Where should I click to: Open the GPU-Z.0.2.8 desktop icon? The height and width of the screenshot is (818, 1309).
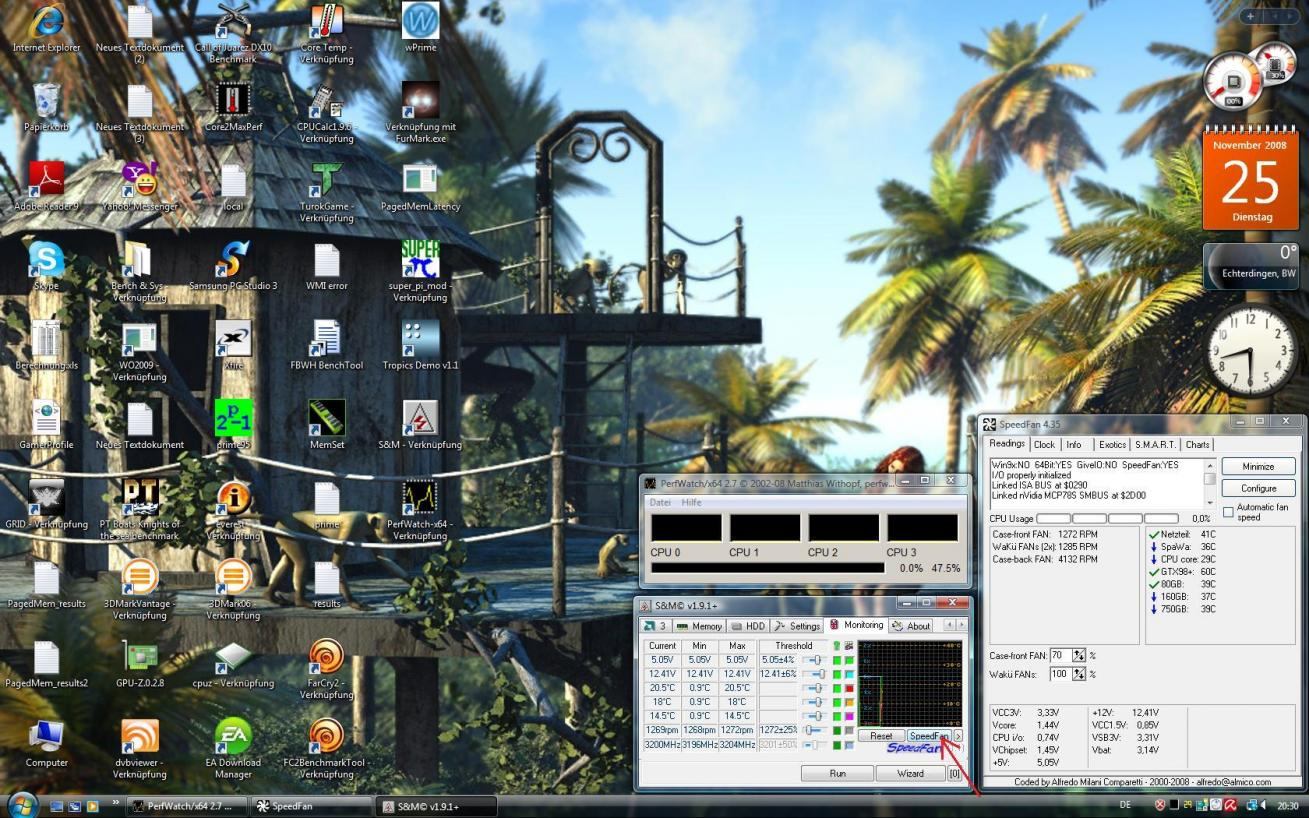139,662
